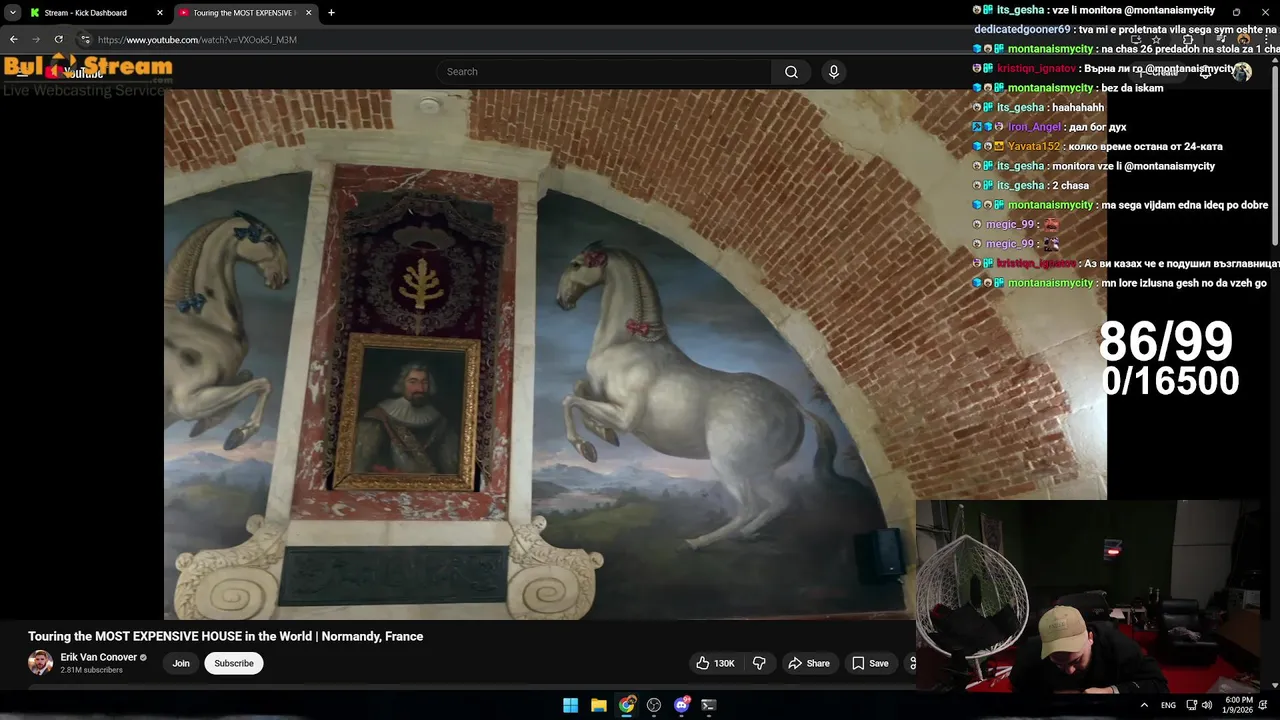Open the Windows Start menu
Screen dimensions: 1280x720
(570, 705)
